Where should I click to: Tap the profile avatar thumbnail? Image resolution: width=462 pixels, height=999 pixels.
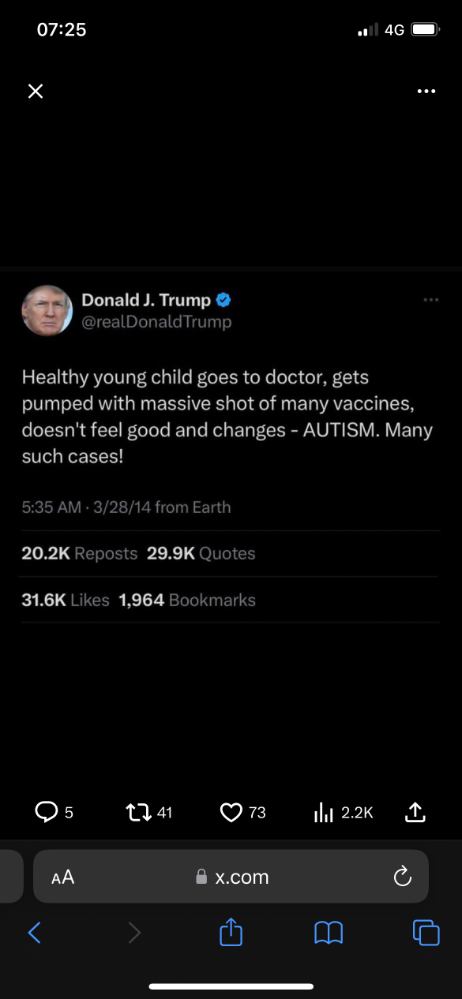pyautogui.click(x=47, y=310)
